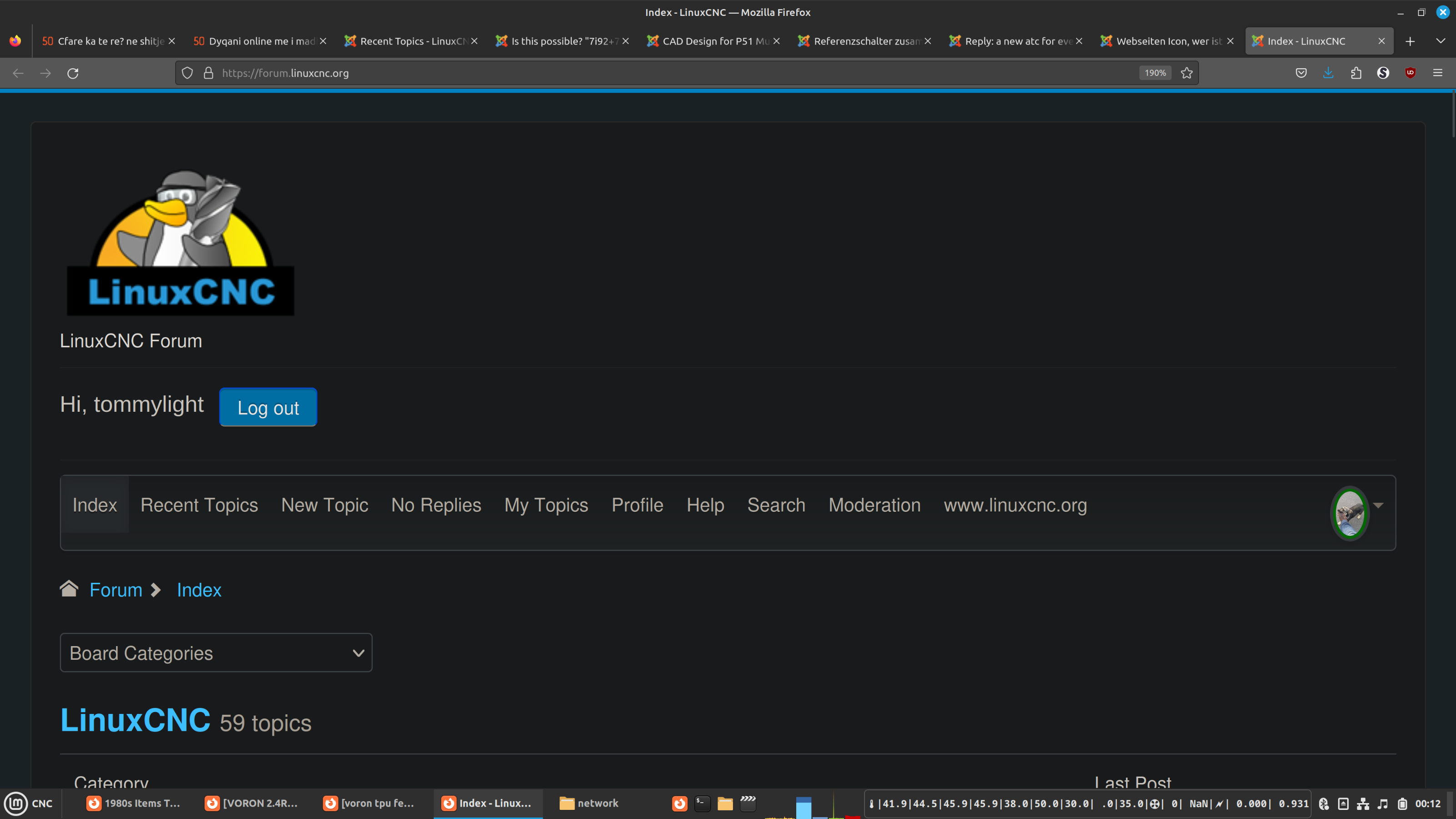Viewport: 1456px width, 819px height.
Task: Open Bluetooth tray icon
Action: [1324, 804]
